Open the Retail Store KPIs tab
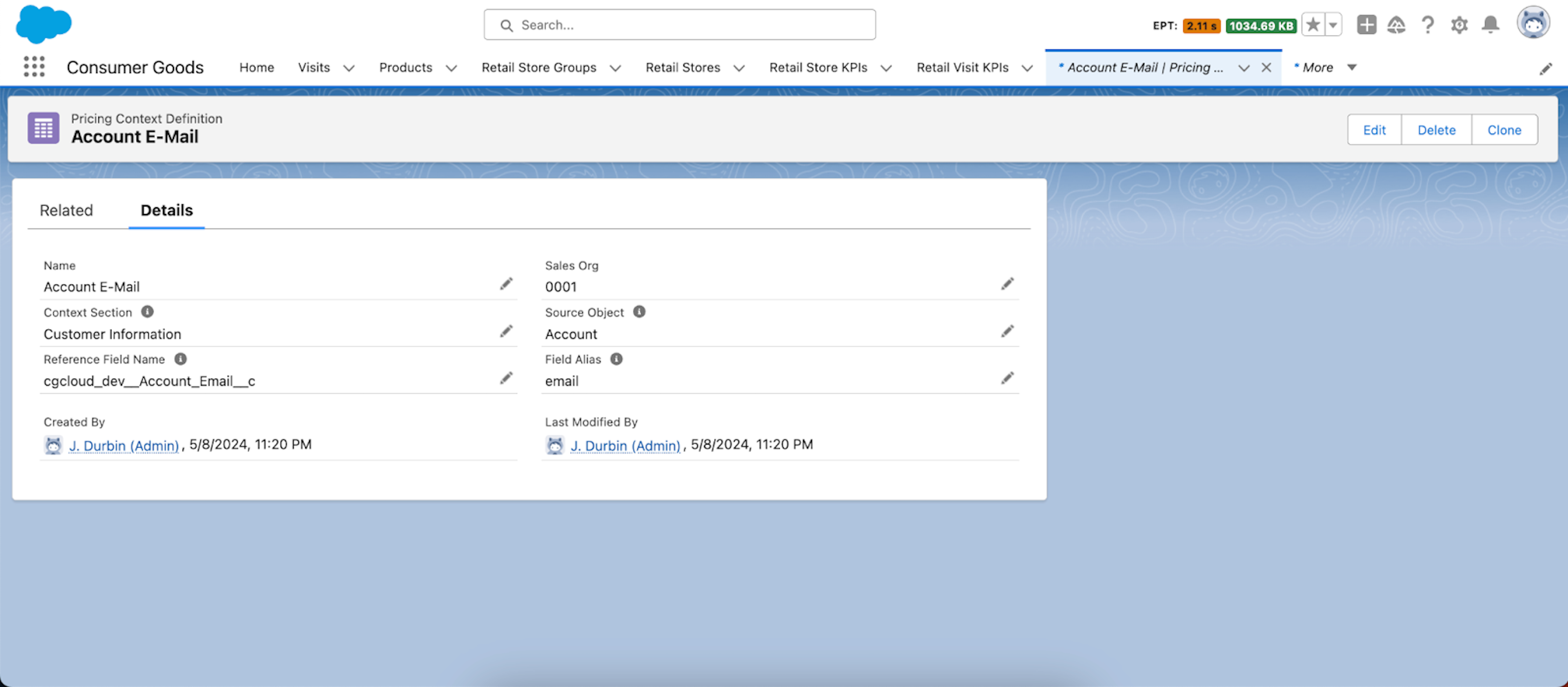This screenshot has width=1568, height=687. pyautogui.click(x=818, y=68)
